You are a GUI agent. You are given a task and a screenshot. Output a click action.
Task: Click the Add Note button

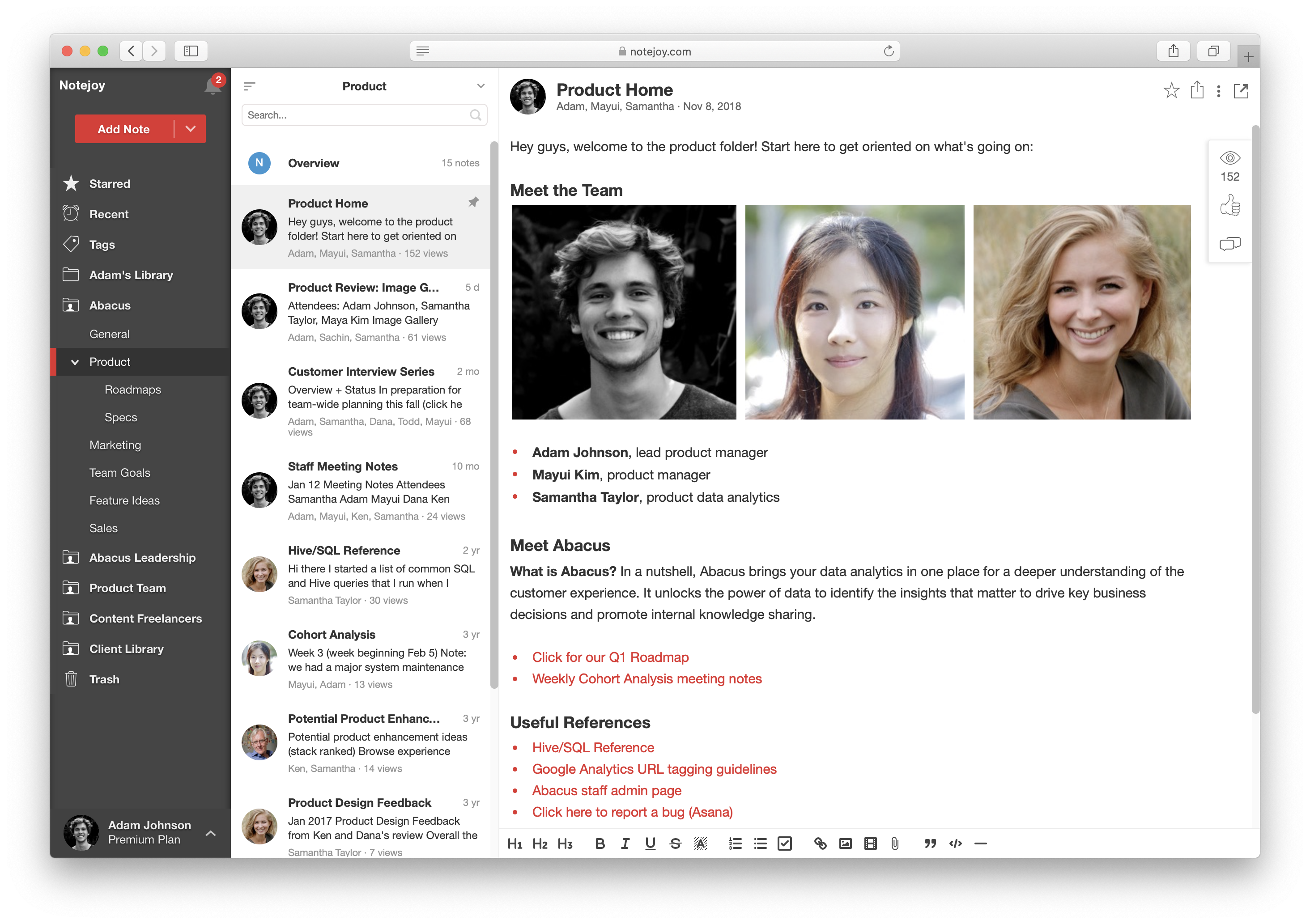pyautogui.click(x=123, y=129)
